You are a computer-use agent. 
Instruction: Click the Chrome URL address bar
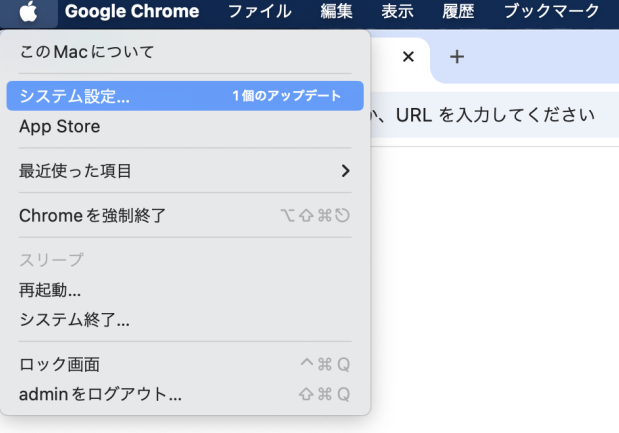click(493, 115)
